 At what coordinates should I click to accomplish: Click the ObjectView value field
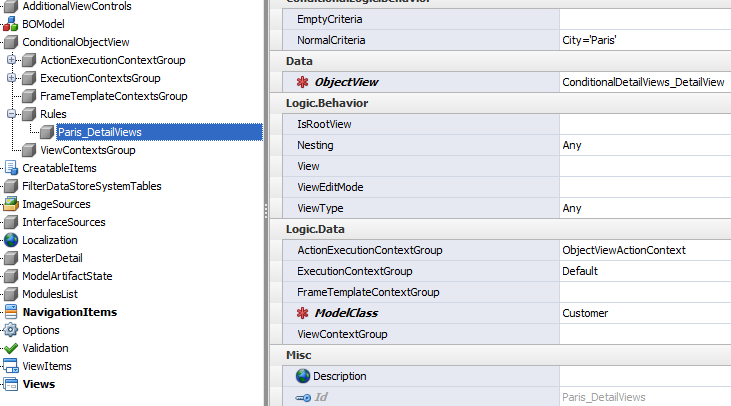tap(644, 82)
